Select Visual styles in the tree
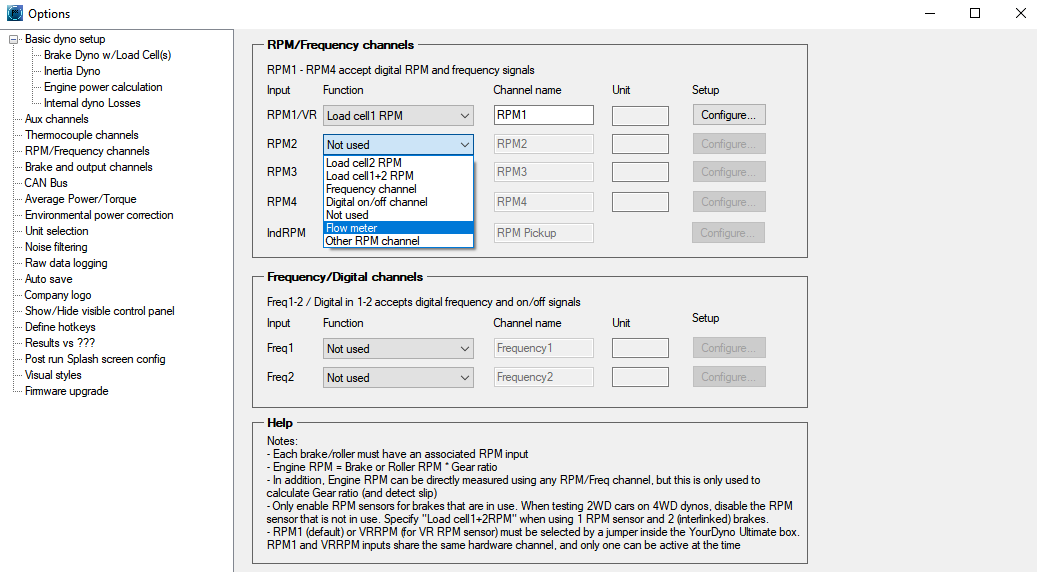This screenshot has height=572, width=1037. [x=54, y=375]
